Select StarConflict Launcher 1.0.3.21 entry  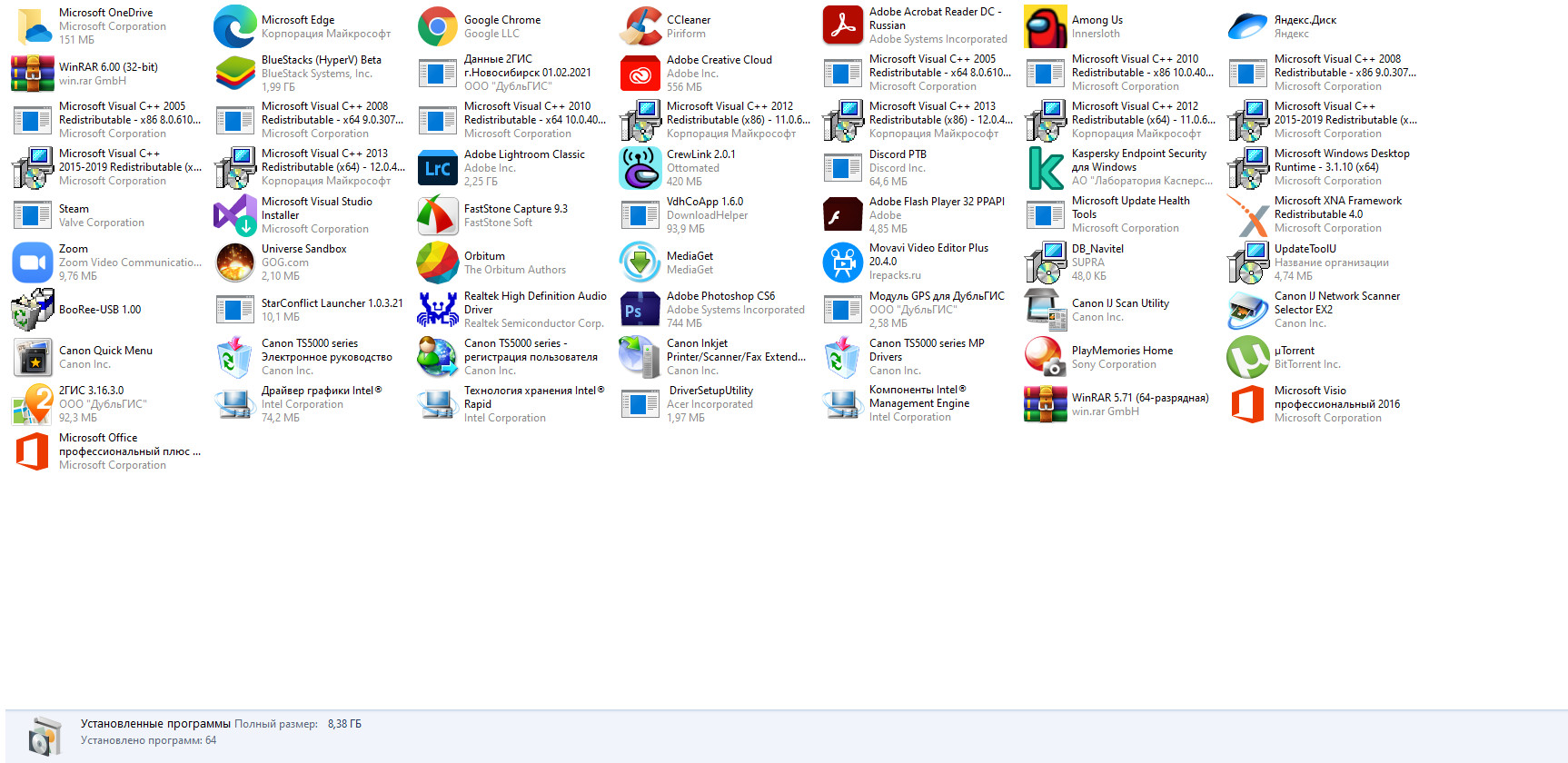tap(311, 310)
